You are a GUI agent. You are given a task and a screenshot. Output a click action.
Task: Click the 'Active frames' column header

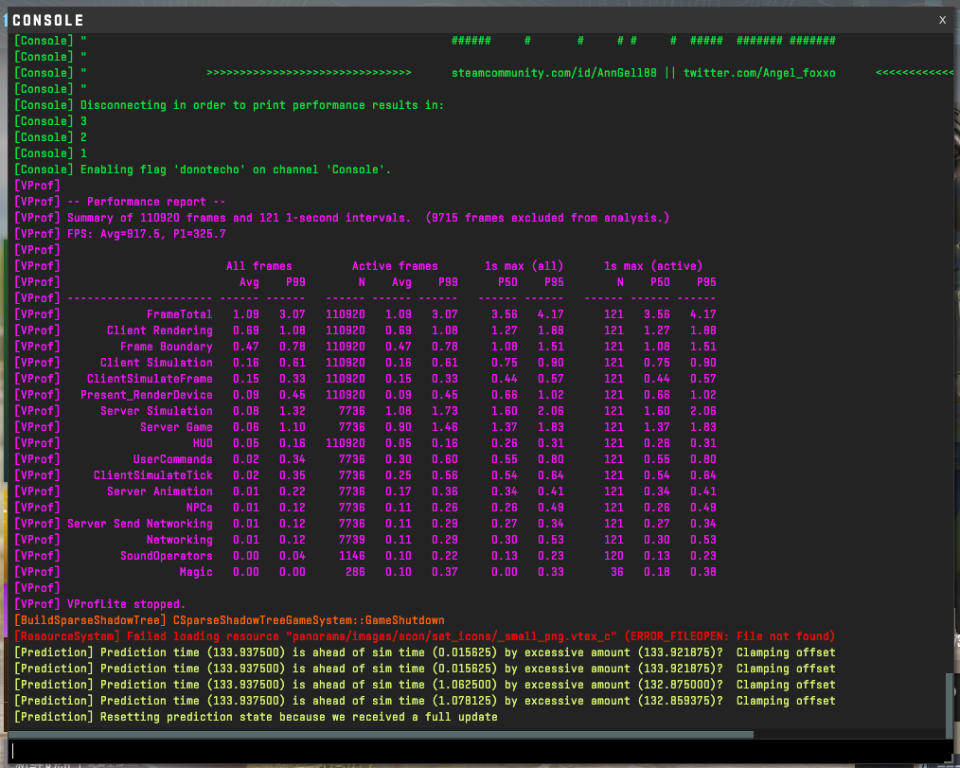[395, 266]
